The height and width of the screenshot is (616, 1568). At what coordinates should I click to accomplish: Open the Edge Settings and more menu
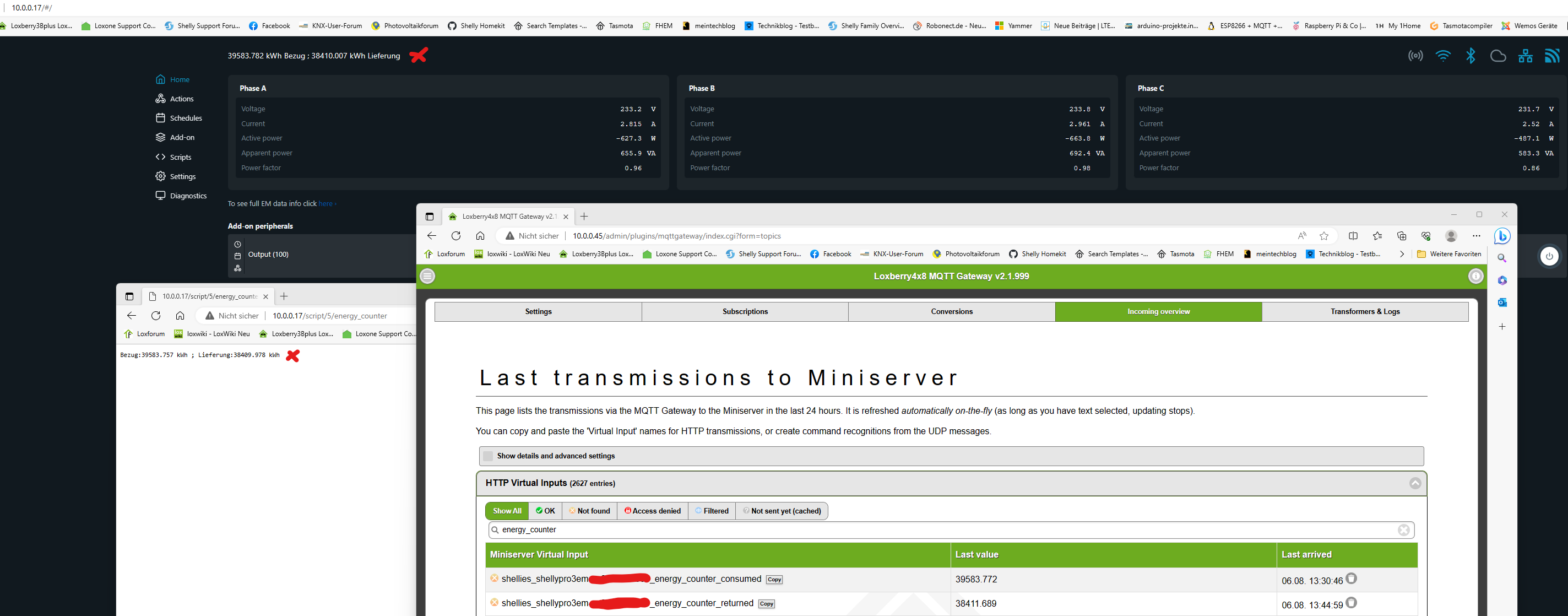(x=1476, y=236)
